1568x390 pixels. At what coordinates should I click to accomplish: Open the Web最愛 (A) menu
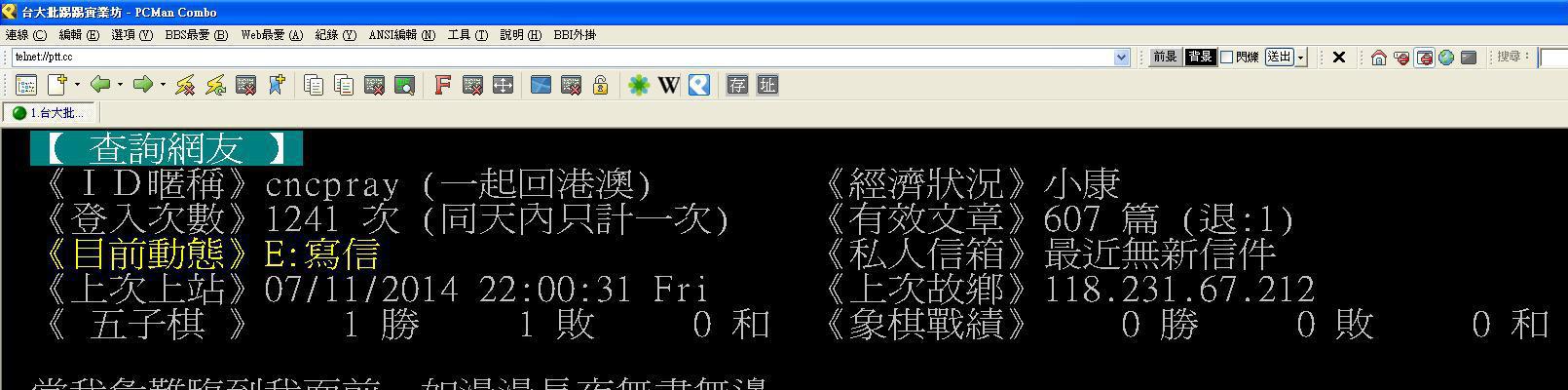272,35
